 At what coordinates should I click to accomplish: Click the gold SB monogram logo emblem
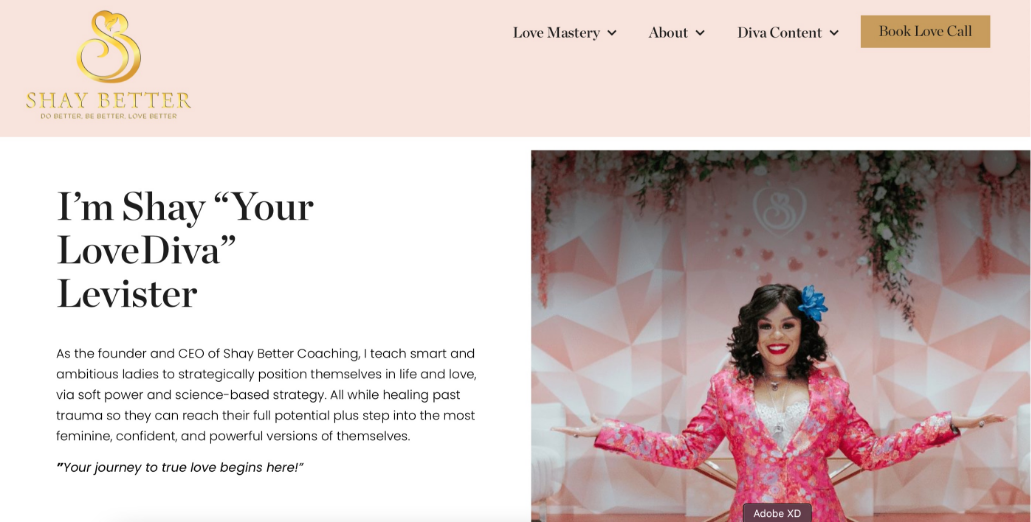coord(108,46)
